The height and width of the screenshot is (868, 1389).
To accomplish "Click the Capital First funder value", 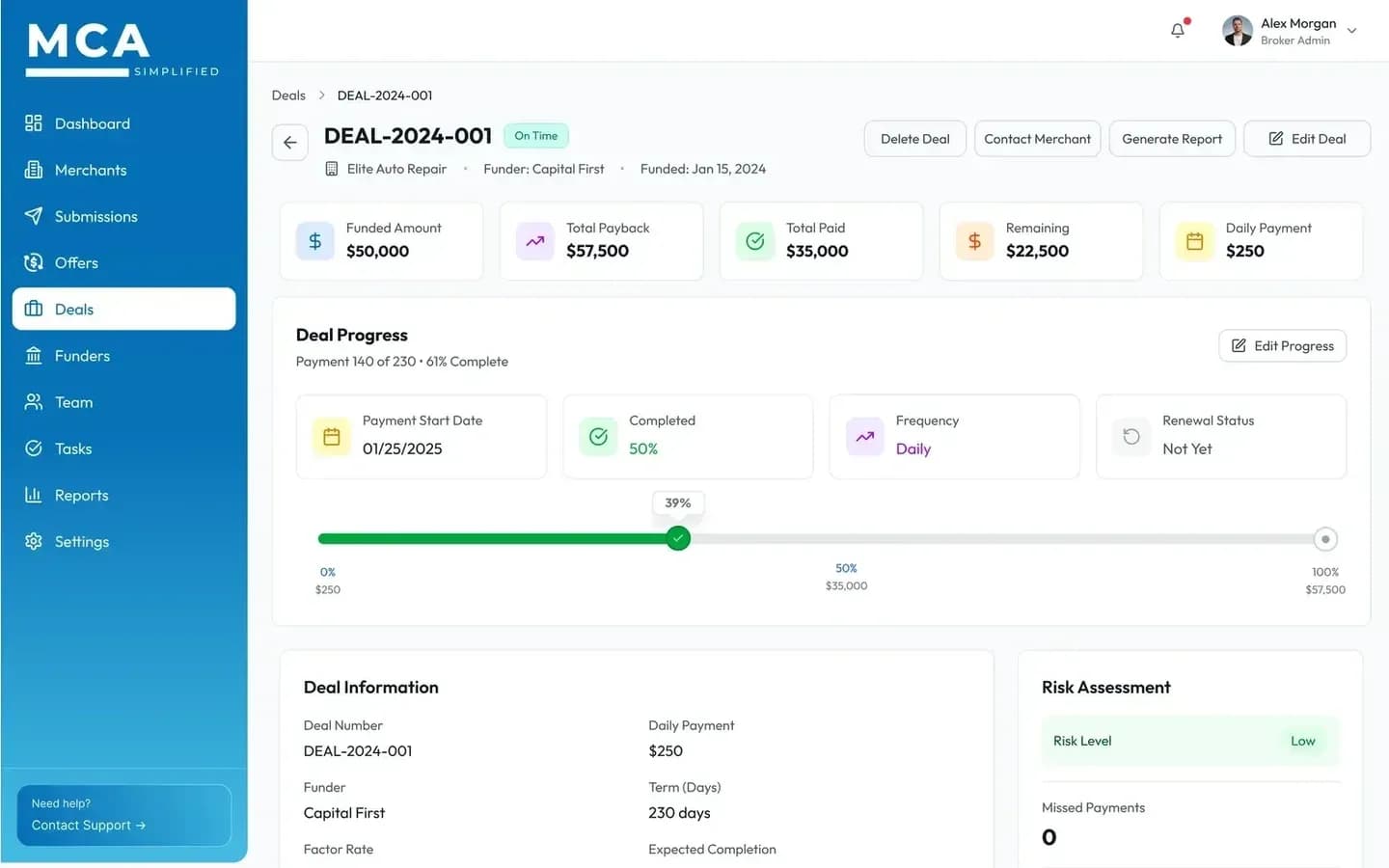I will point(344,813).
